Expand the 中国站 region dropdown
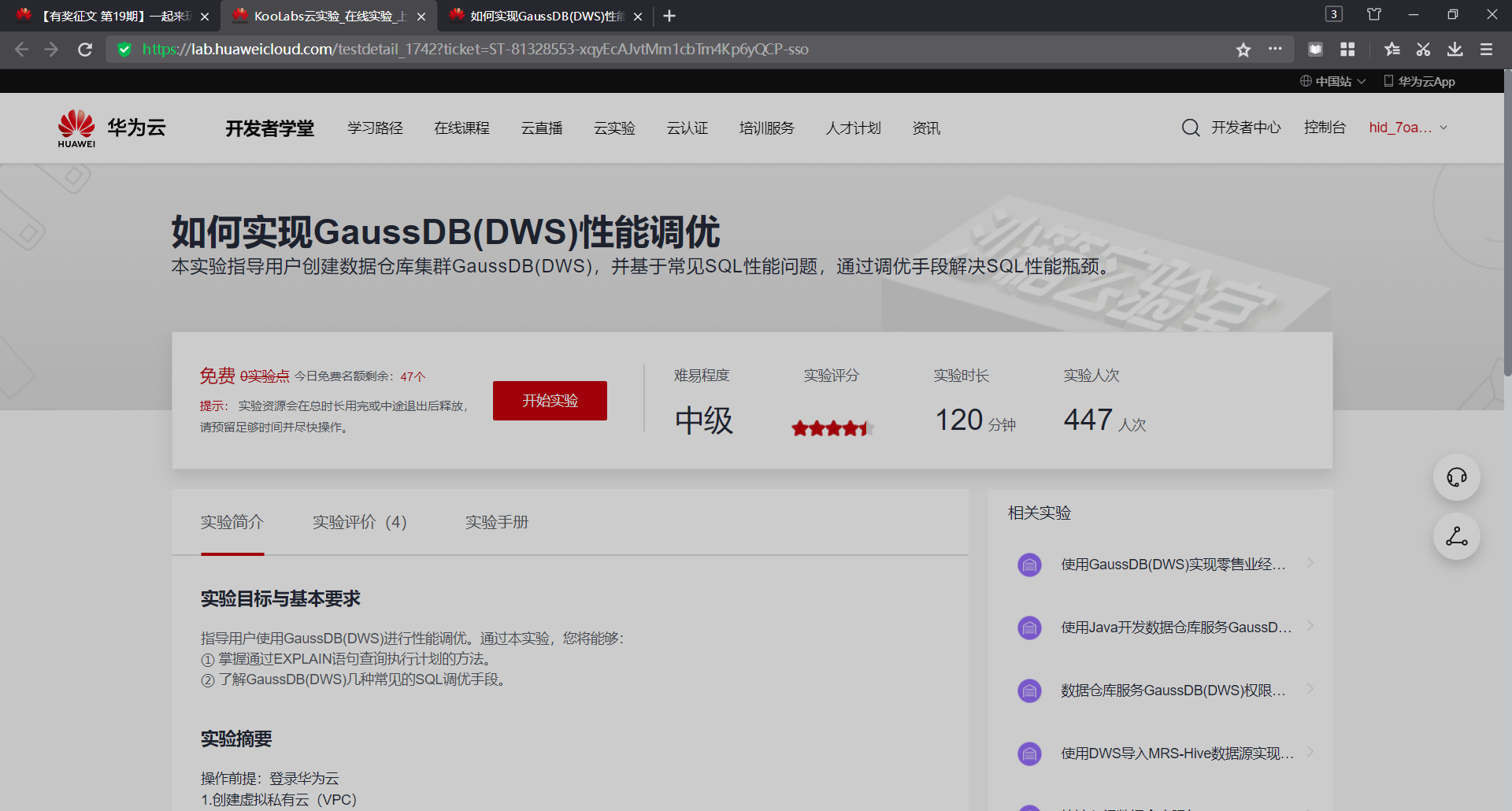Image resolution: width=1512 pixels, height=811 pixels. (1332, 81)
